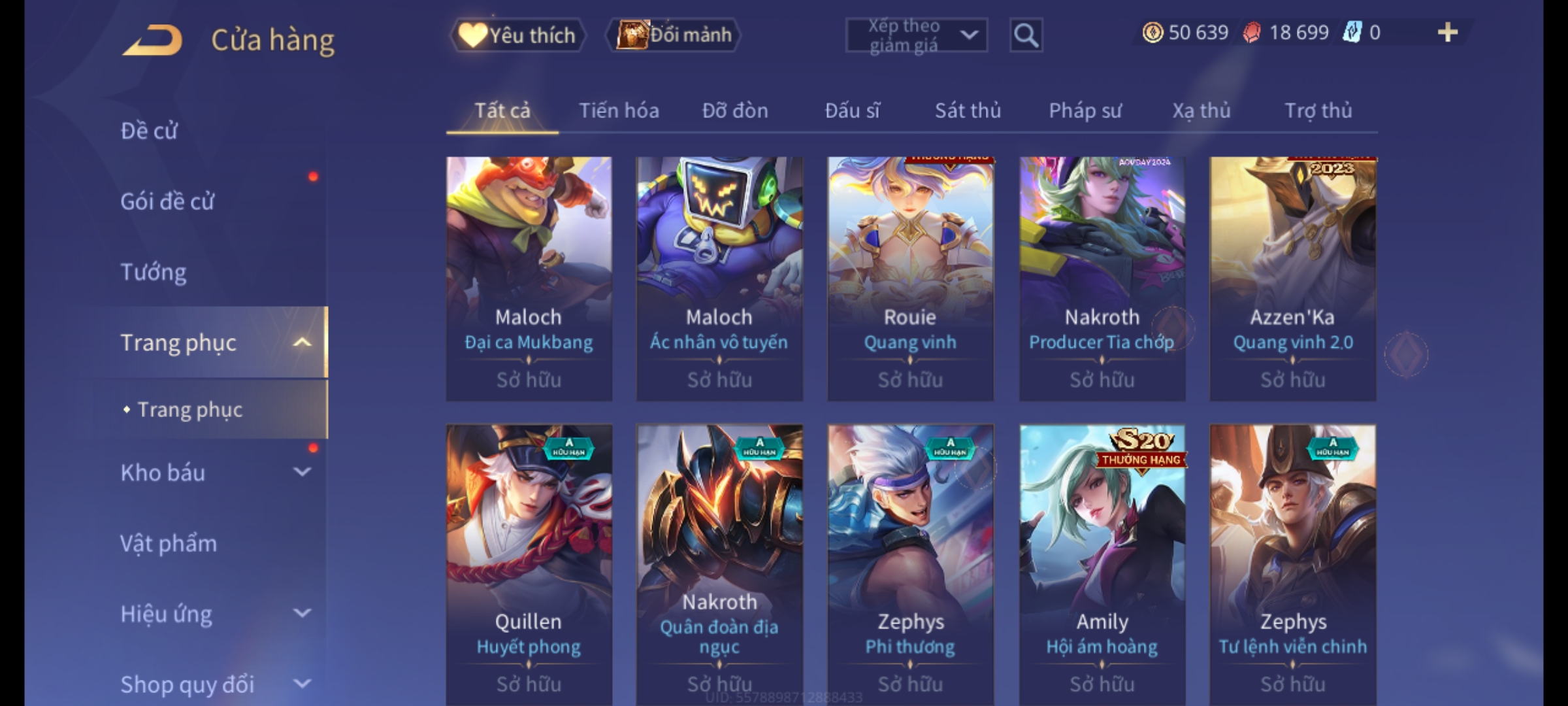Open Đổi mảnh fragment exchange
The width and height of the screenshot is (1568, 706).
coord(674,35)
